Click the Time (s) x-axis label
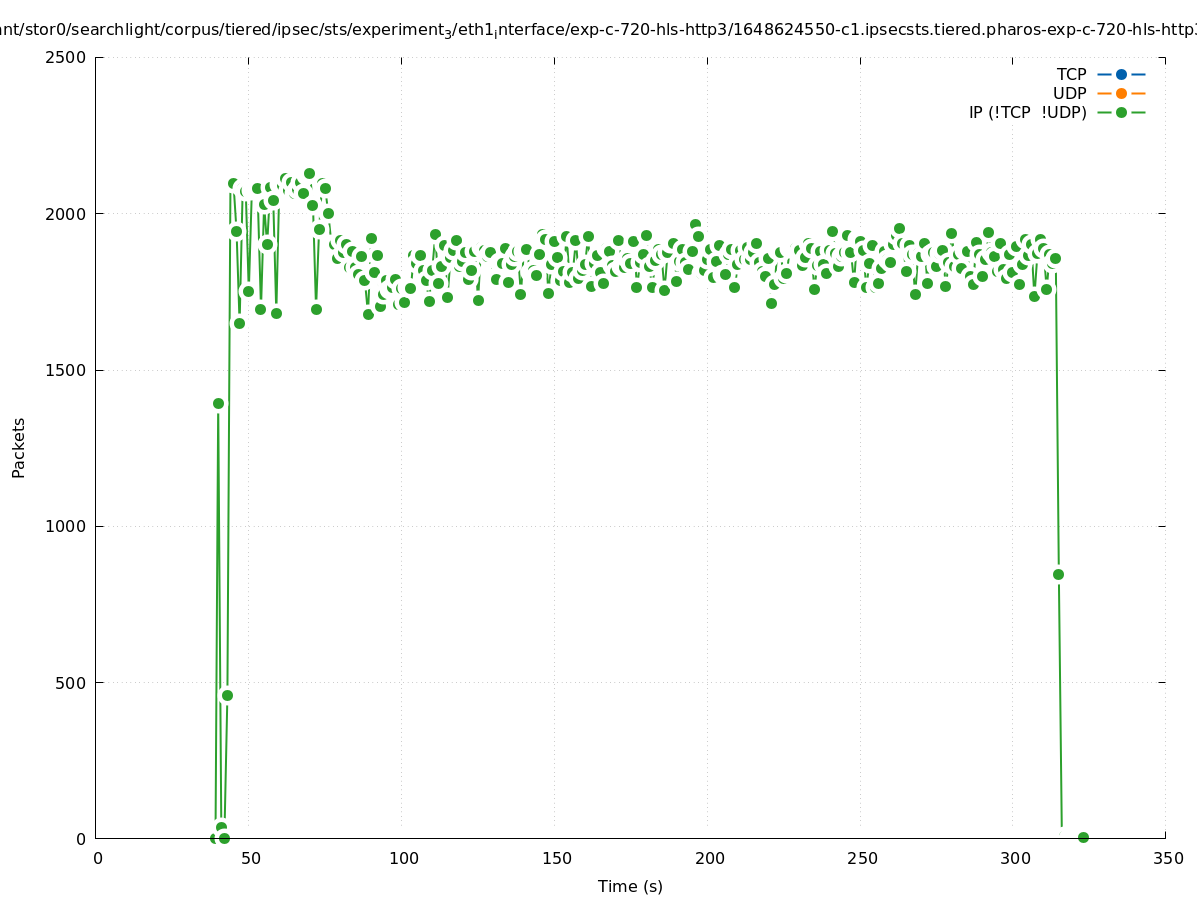The height and width of the screenshot is (900, 1197). coord(630,886)
